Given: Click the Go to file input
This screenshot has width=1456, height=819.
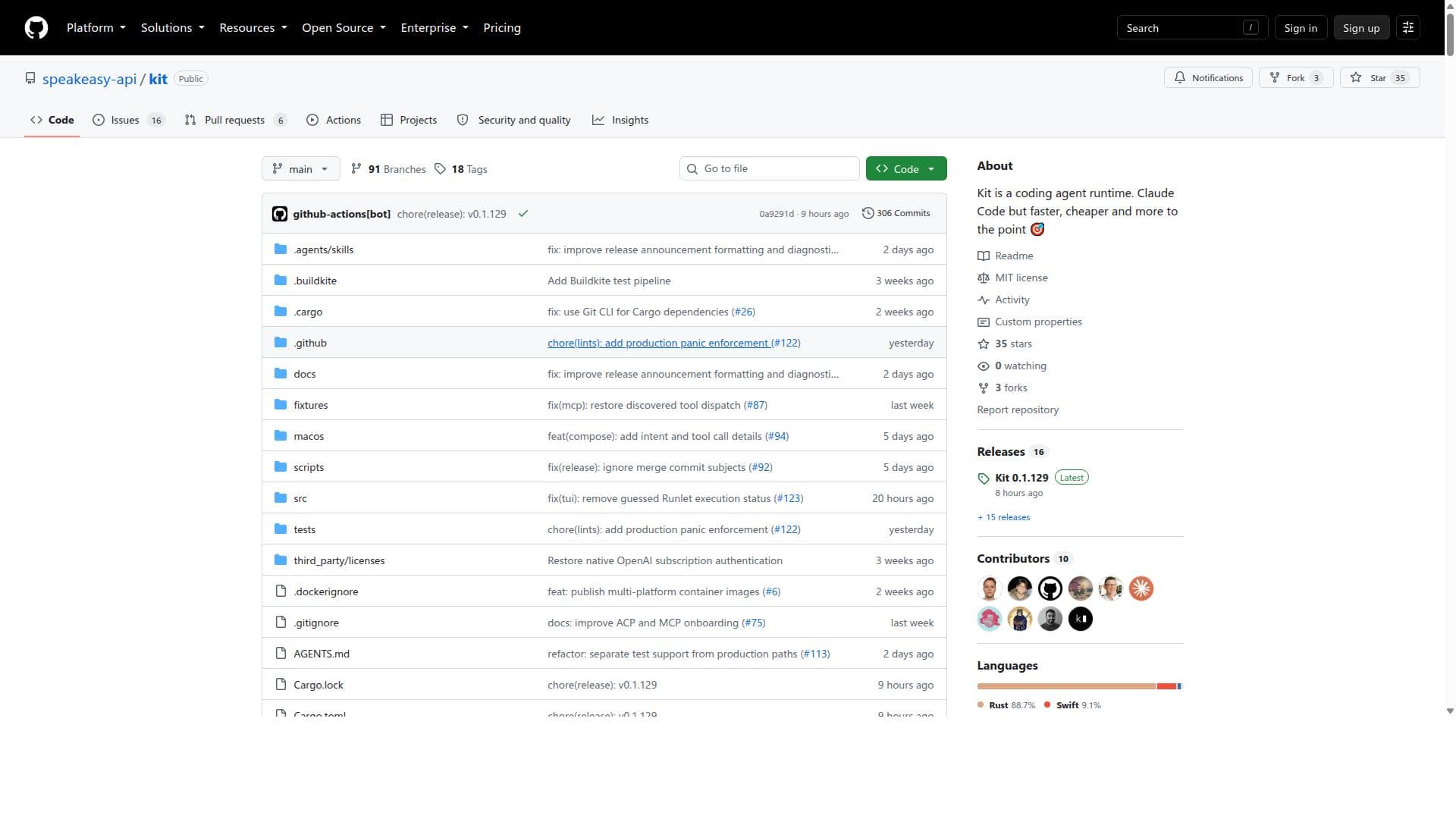Looking at the screenshot, I should tap(770, 169).
